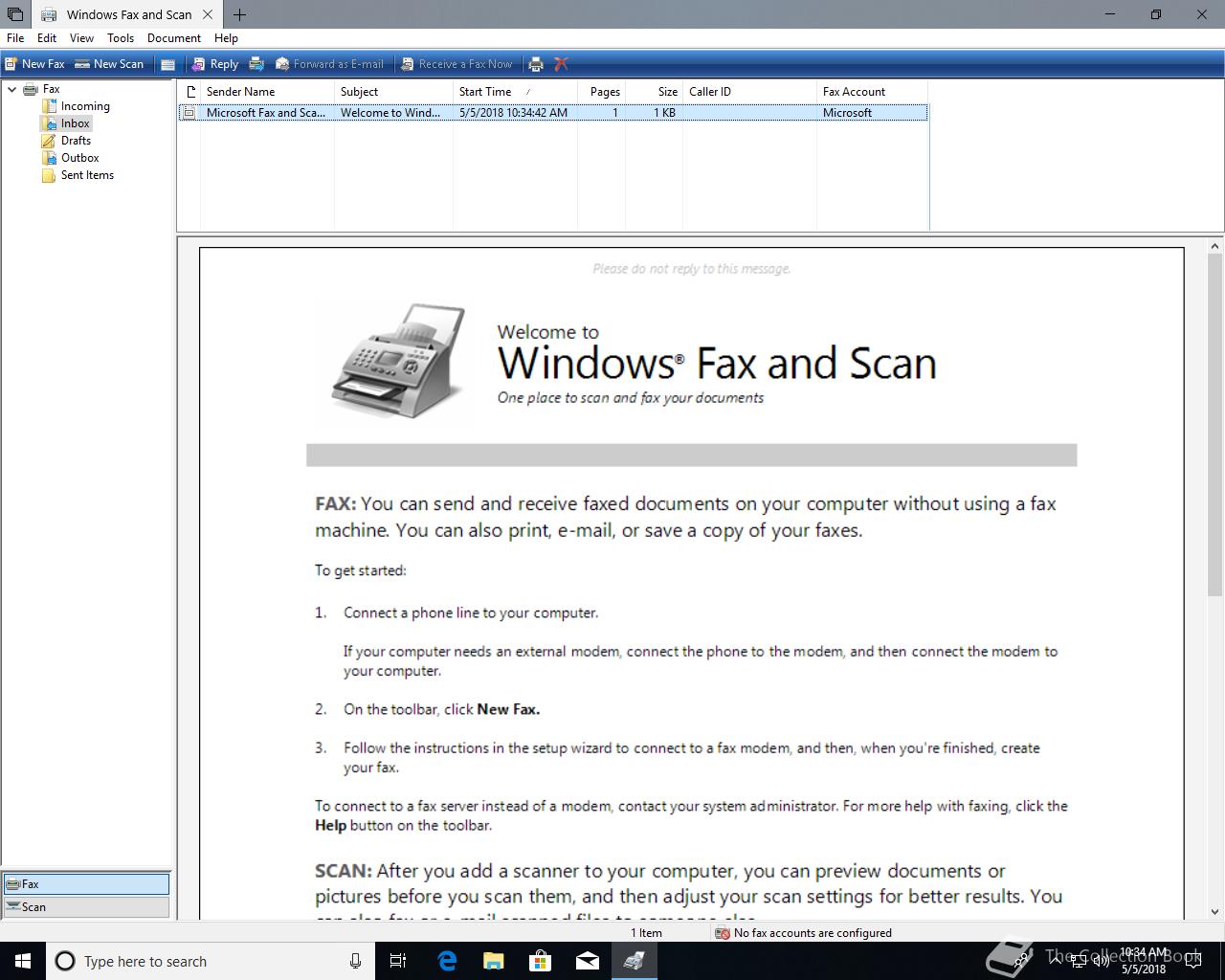Click the '1 KB' size cell
Image resolution: width=1225 pixels, height=980 pixels.
point(664,113)
